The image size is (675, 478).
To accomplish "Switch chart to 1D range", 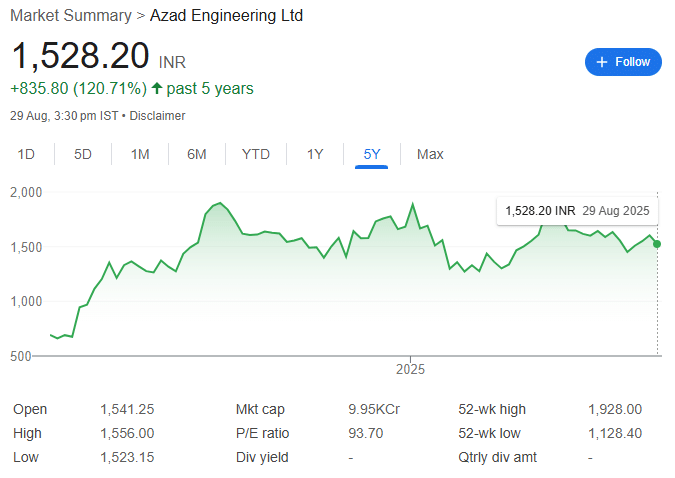I will tap(26, 154).
